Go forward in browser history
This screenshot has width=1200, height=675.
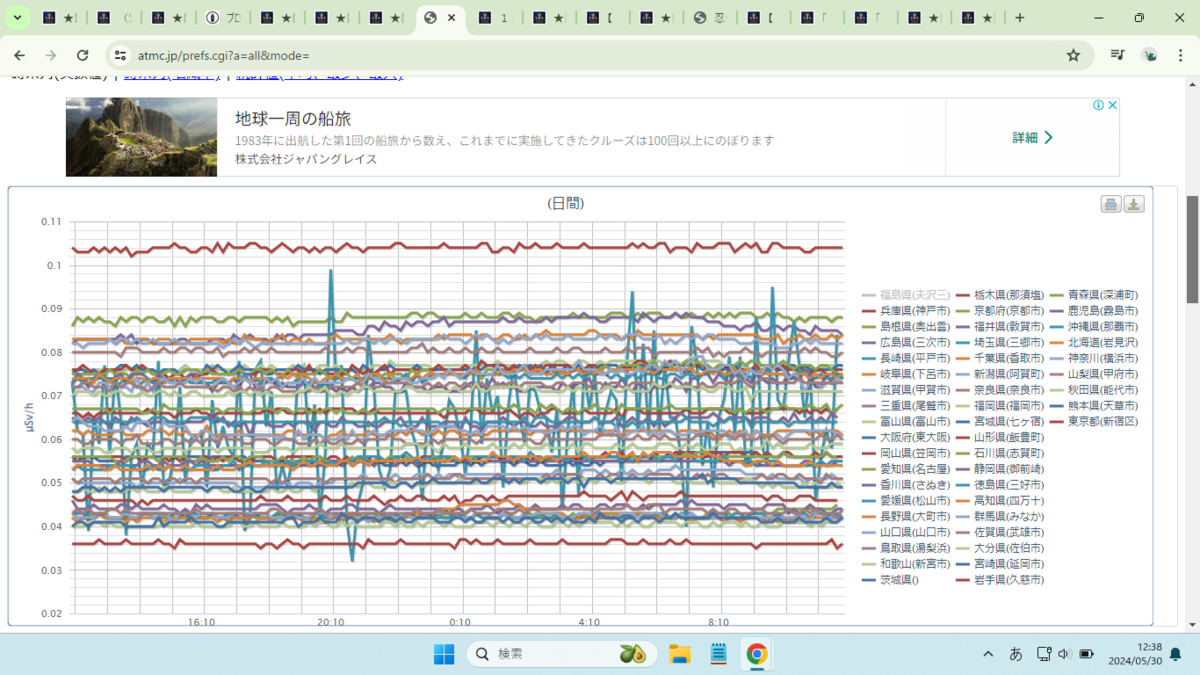(x=49, y=55)
